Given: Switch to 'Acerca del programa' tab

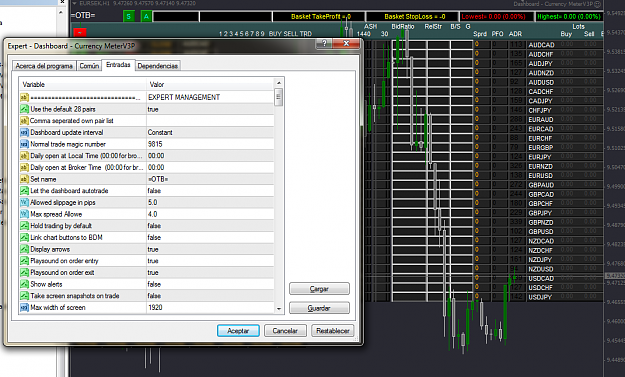Looking at the screenshot, I should (x=44, y=66).
